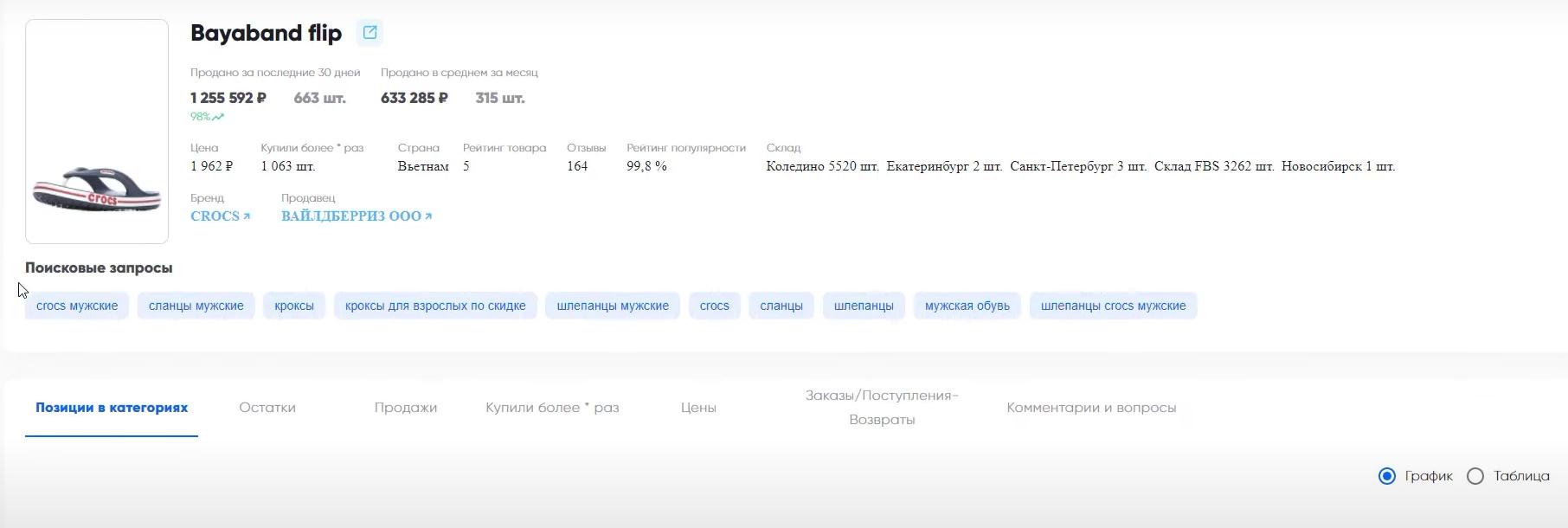Screen dimensions: 1568x528
Task: Select the 'Таблица' radio button
Action: [x=1475, y=476]
